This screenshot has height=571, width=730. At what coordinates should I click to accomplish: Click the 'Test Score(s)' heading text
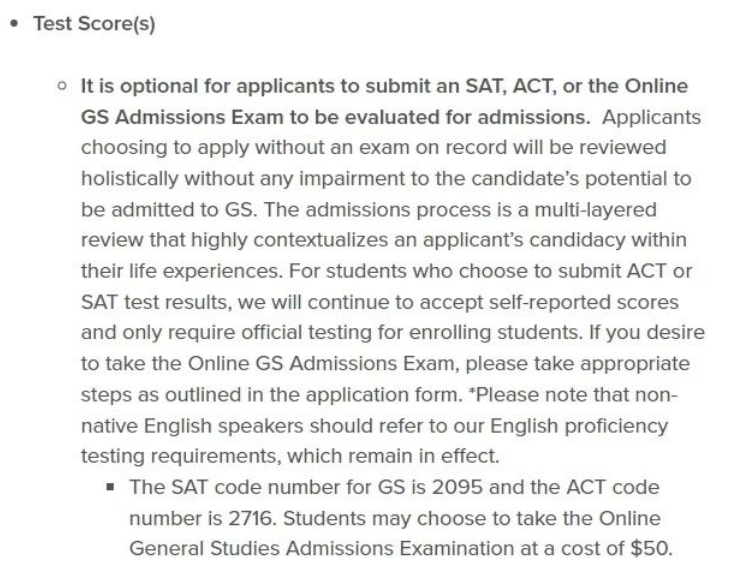coord(94,24)
